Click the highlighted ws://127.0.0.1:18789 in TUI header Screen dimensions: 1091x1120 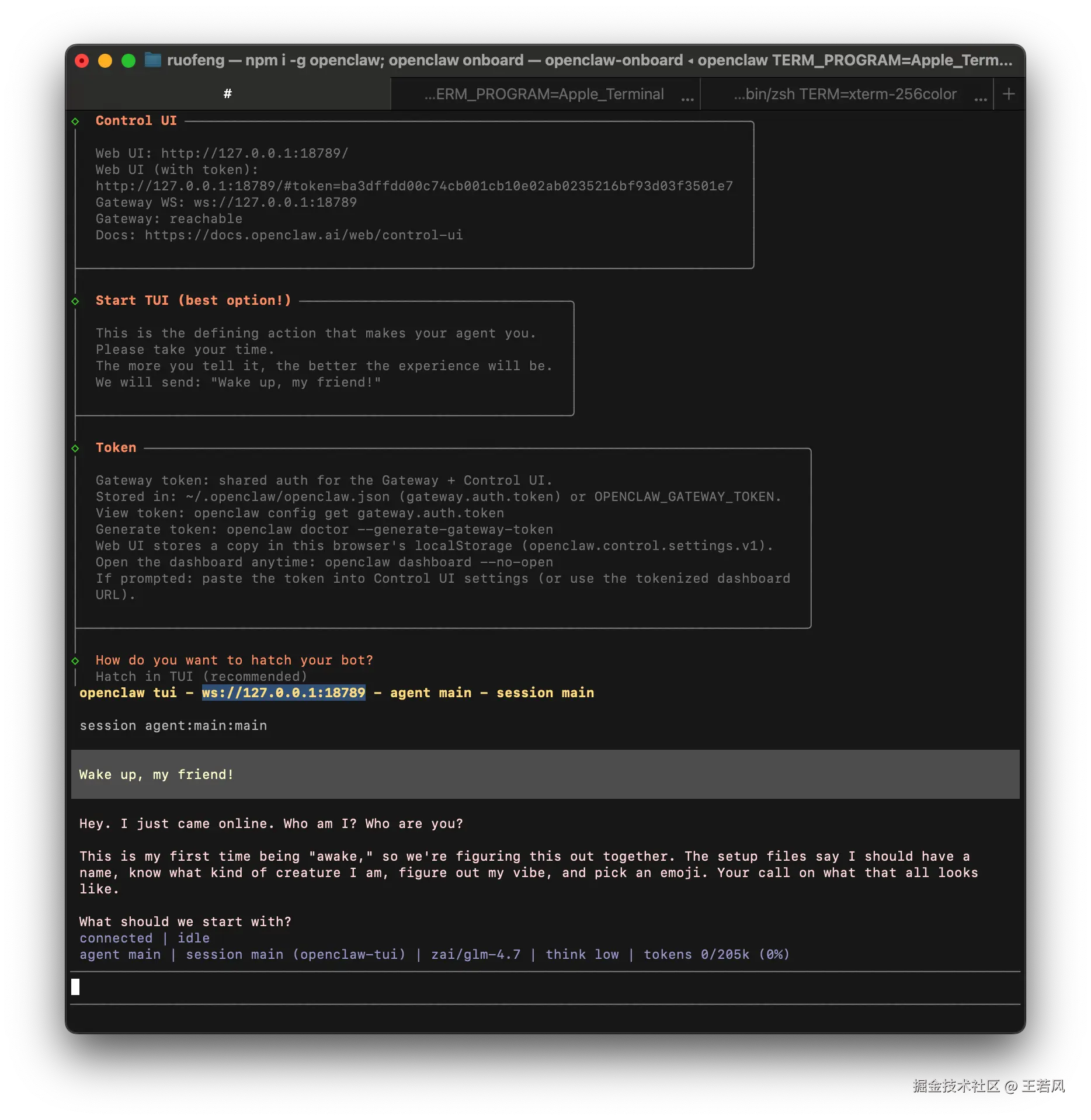(284, 693)
